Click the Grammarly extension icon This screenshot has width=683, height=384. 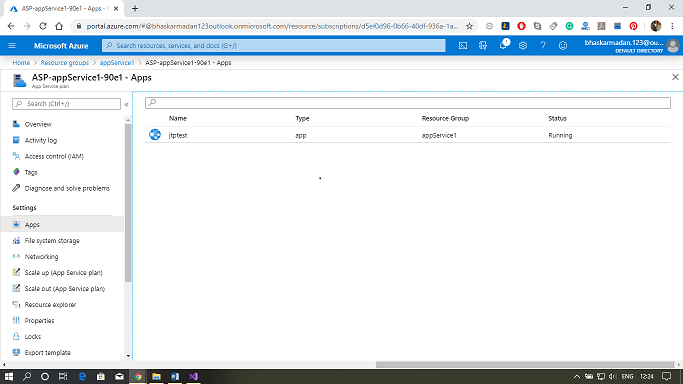point(569,26)
